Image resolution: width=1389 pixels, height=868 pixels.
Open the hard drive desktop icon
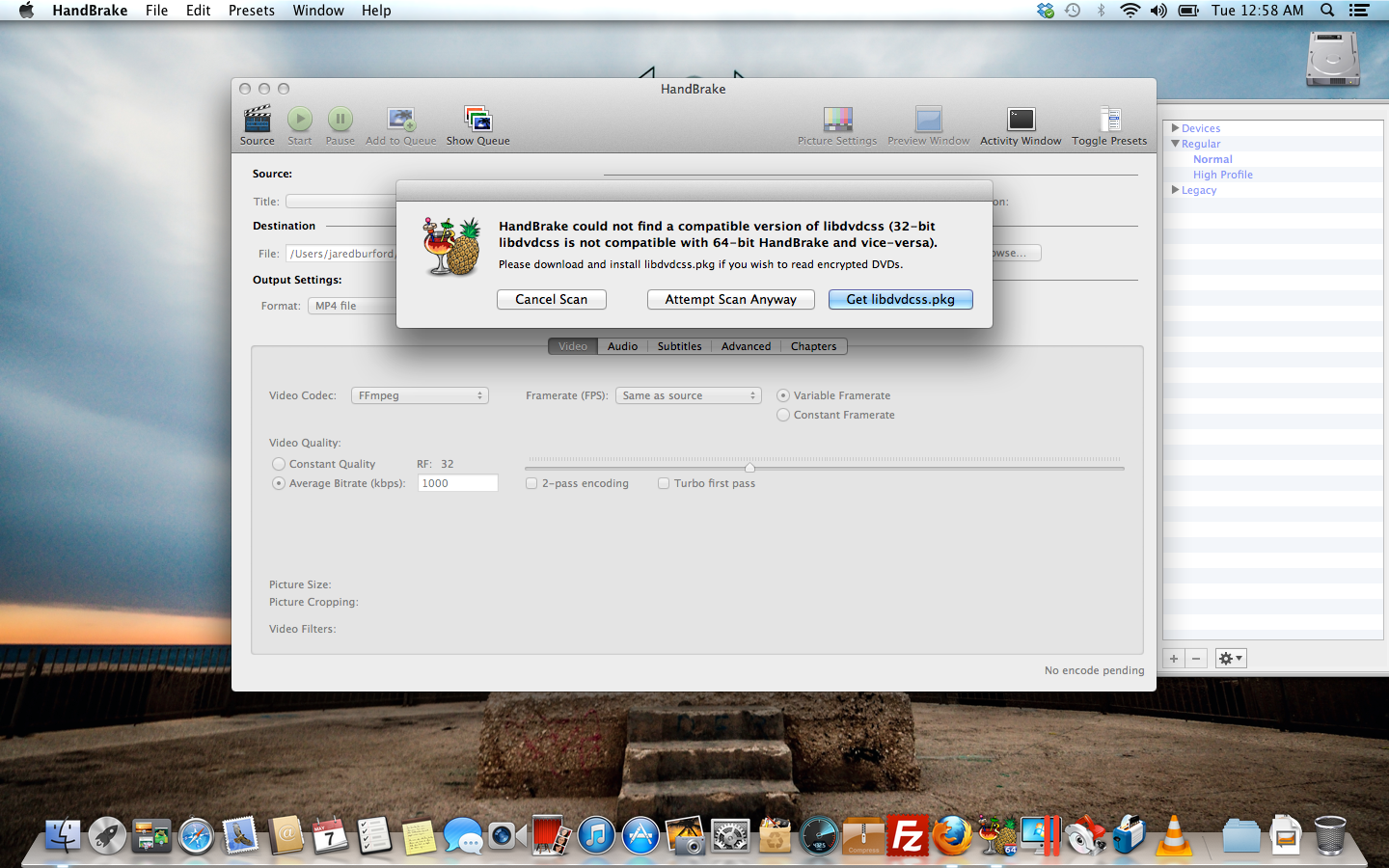pyautogui.click(x=1333, y=59)
